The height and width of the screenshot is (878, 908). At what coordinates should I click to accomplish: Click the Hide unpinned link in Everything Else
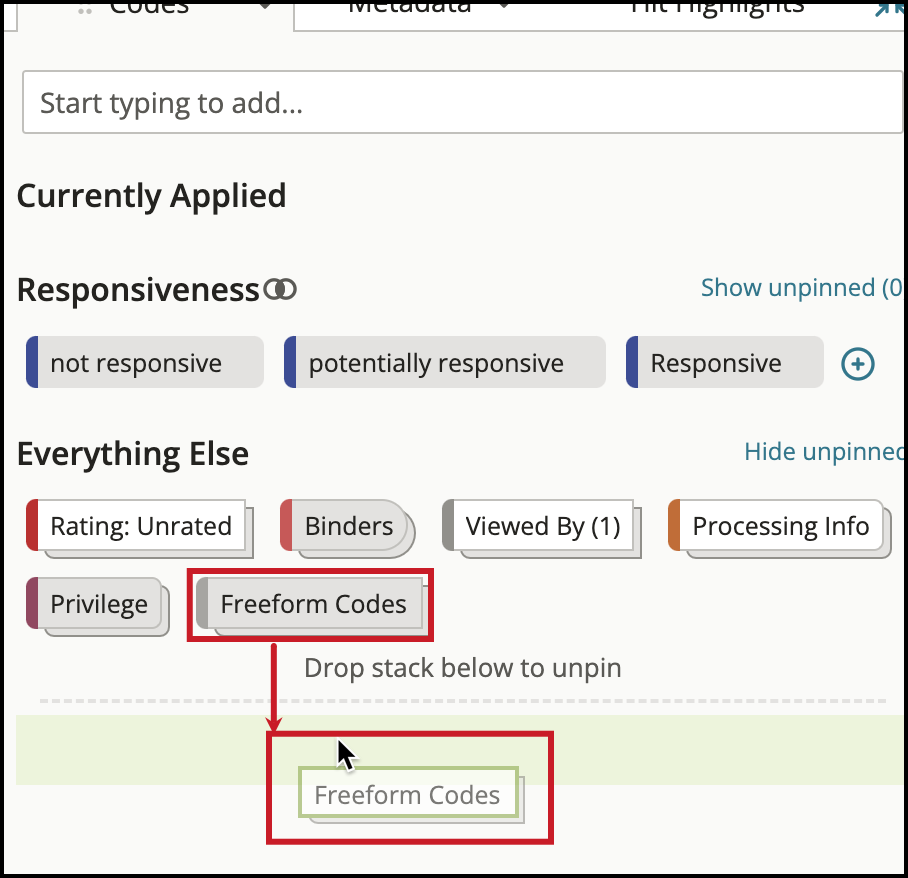click(x=824, y=451)
